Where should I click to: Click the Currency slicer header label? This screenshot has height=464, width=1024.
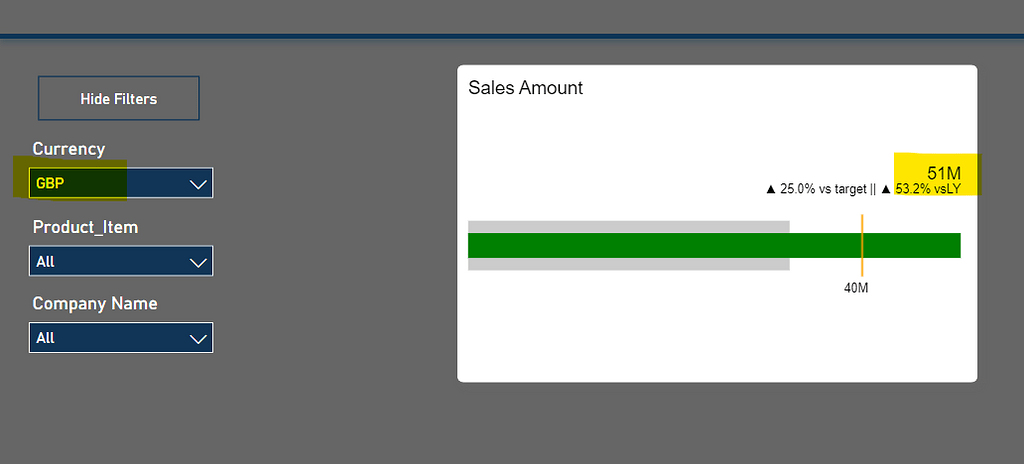(x=68, y=149)
